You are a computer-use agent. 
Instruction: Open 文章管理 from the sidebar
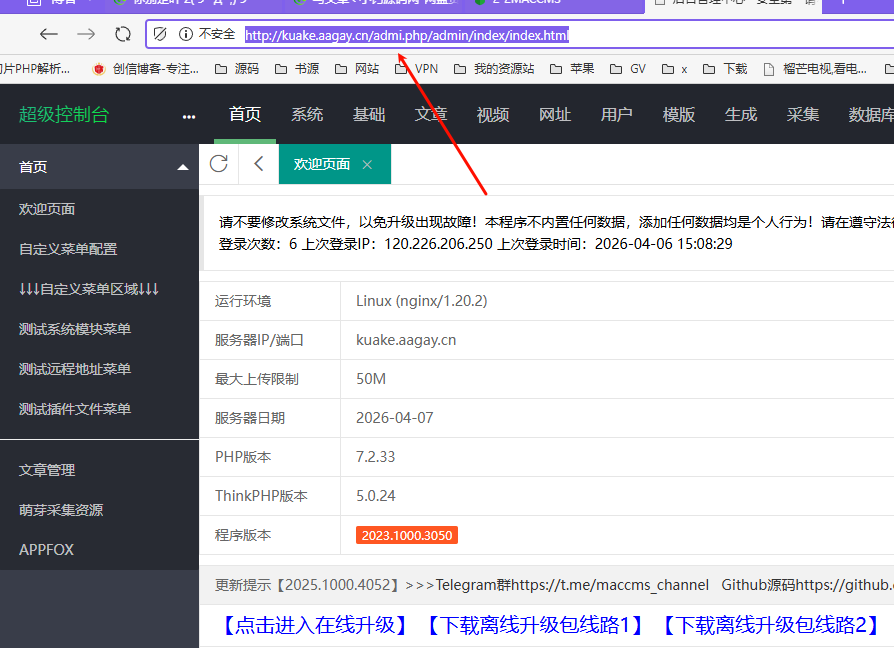click(x=47, y=470)
